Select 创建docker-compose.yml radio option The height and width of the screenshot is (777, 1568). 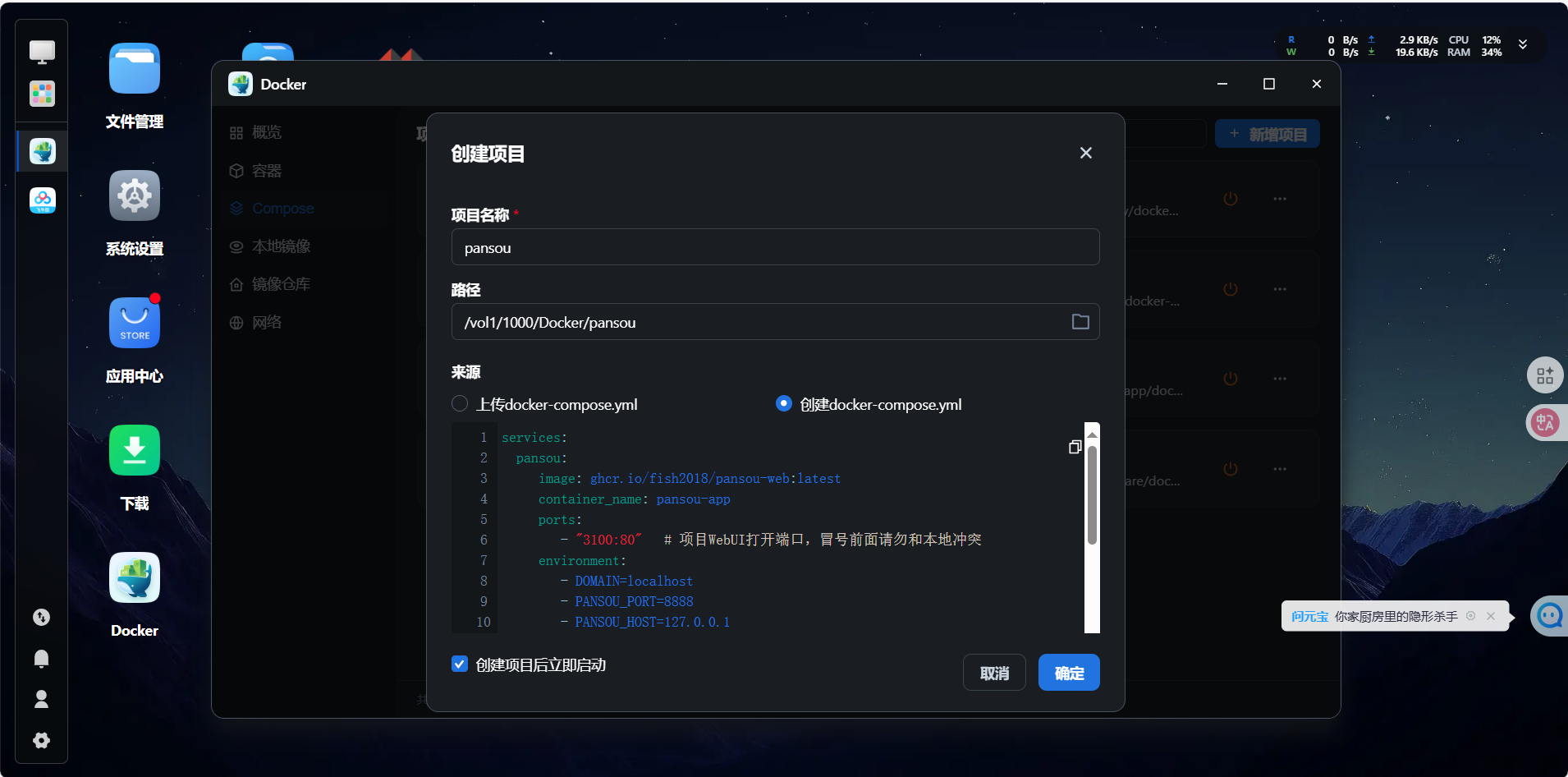pyautogui.click(x=784, y=403)
